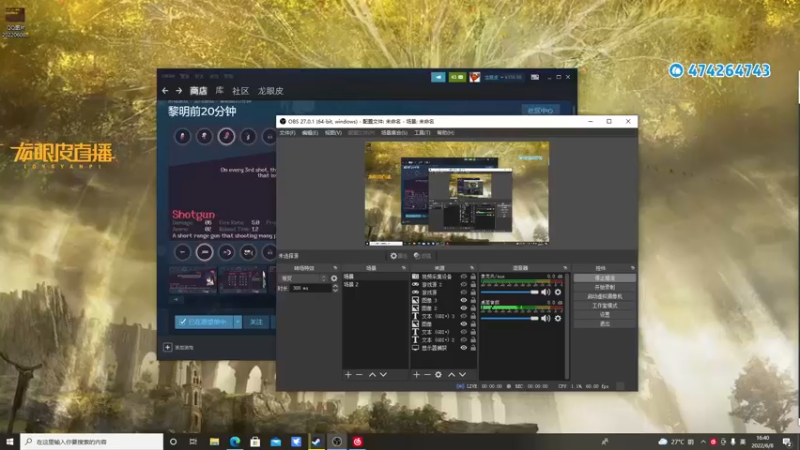This screenshot has height=450, width=800.
Task: Open 帮助(H) menu in OBS
Action: tap(445, 133)
